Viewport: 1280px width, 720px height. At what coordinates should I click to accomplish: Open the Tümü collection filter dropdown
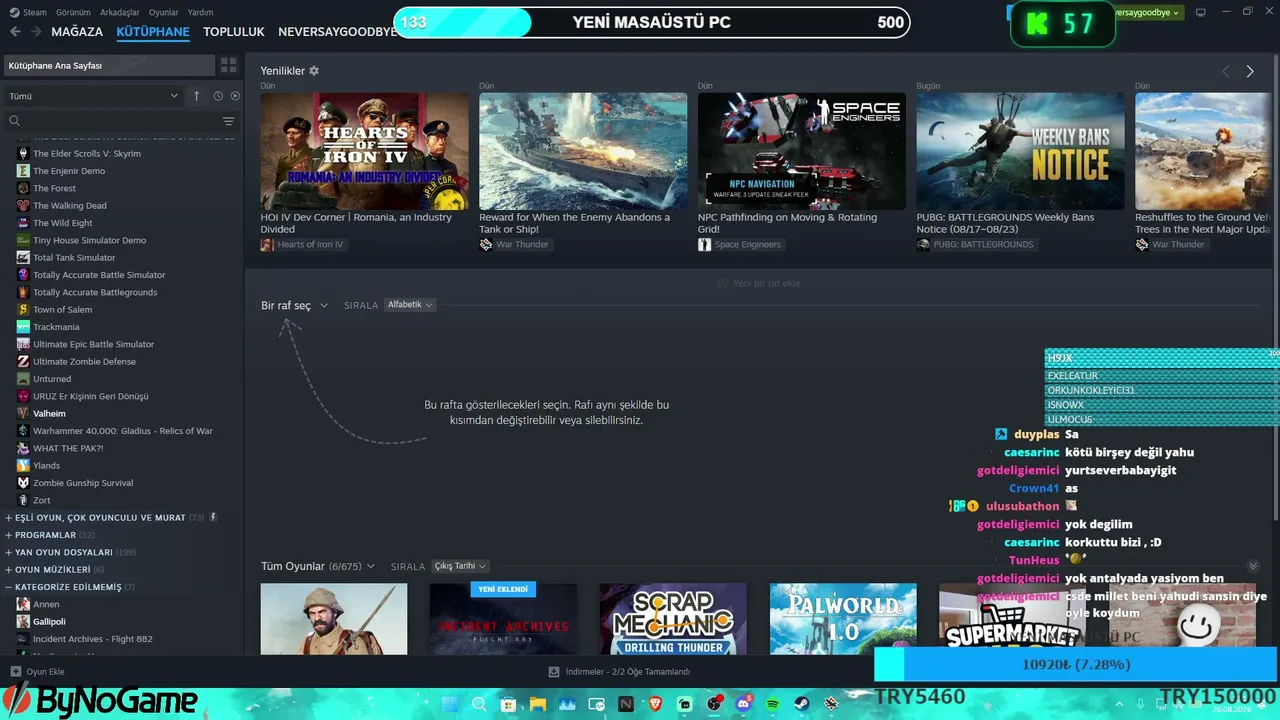coord(93,96)
